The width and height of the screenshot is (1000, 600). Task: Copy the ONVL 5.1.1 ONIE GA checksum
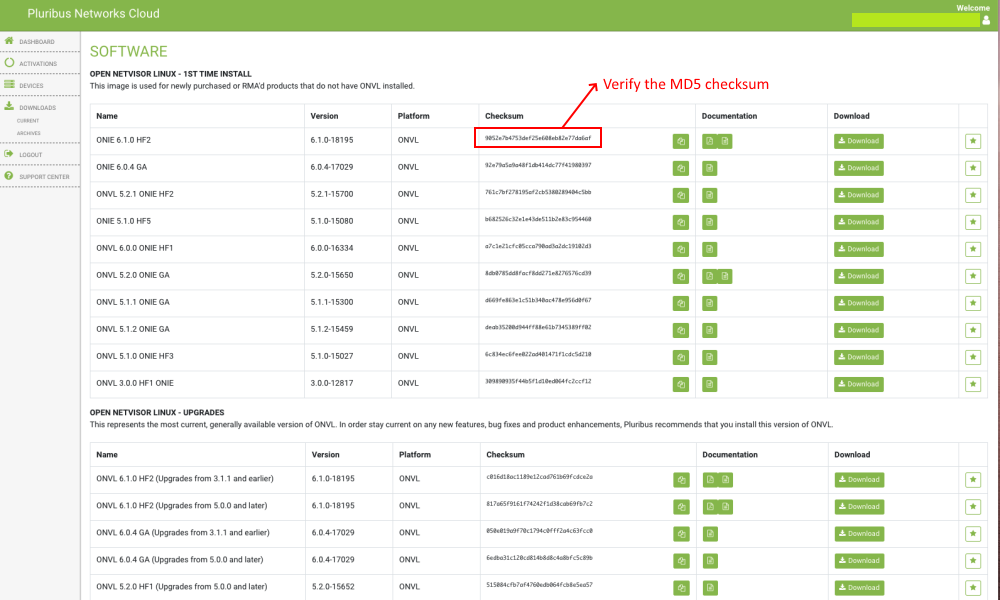click(x=680, y=304)
